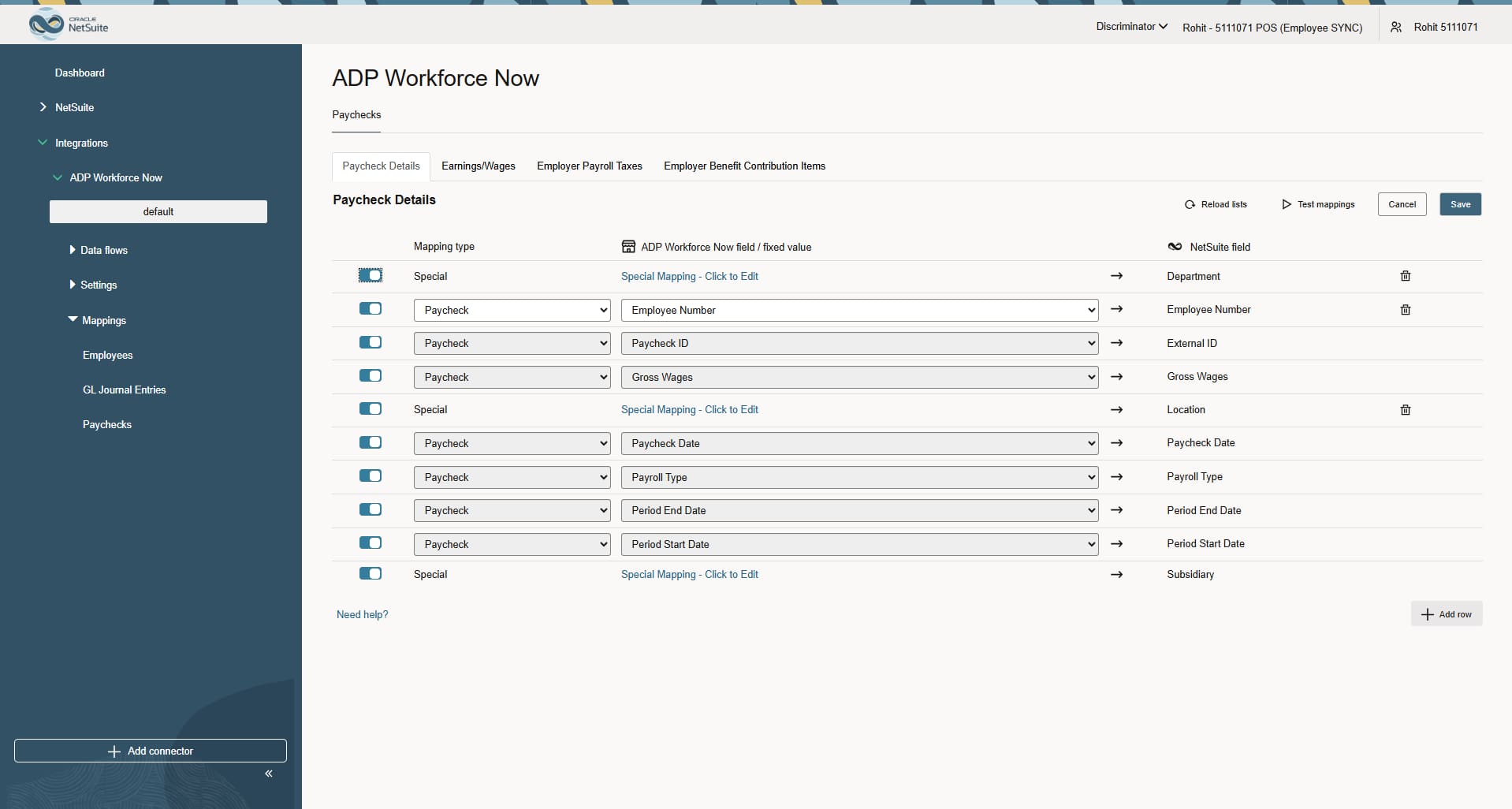Click the play icon beside Test mappings
The image size is (1512, 809).
click(x=1287, y=204)
